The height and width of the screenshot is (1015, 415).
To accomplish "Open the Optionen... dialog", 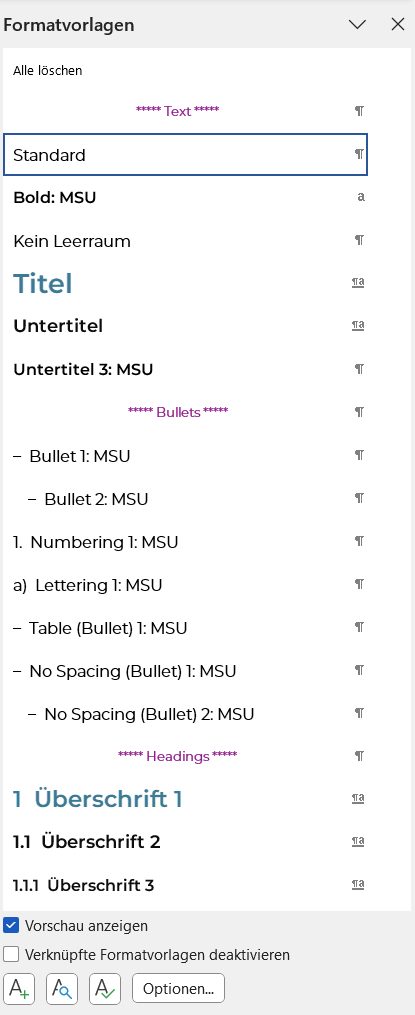I will coord(178,988).
